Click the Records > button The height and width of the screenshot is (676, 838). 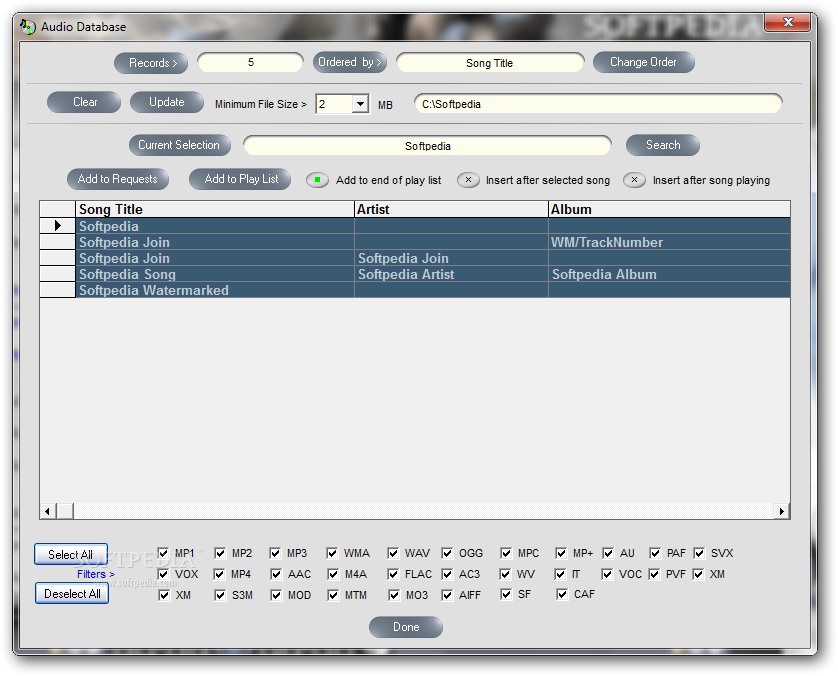151,63
